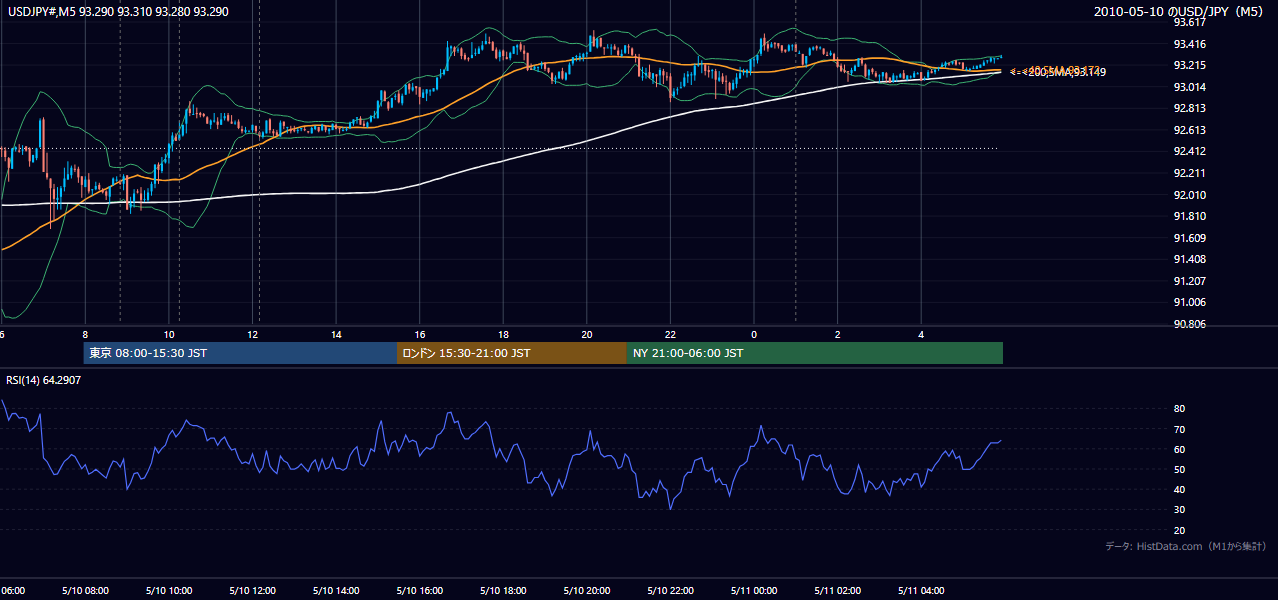
Task: Click the '5/10 08:00' bottom time label
Action: [x=85, y=590]
